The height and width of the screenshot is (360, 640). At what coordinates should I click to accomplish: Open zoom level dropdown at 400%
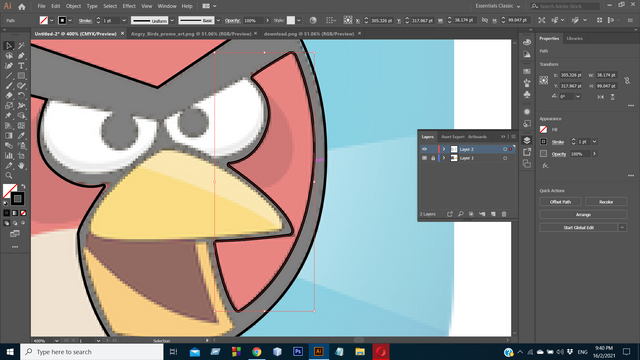point(56,341)
